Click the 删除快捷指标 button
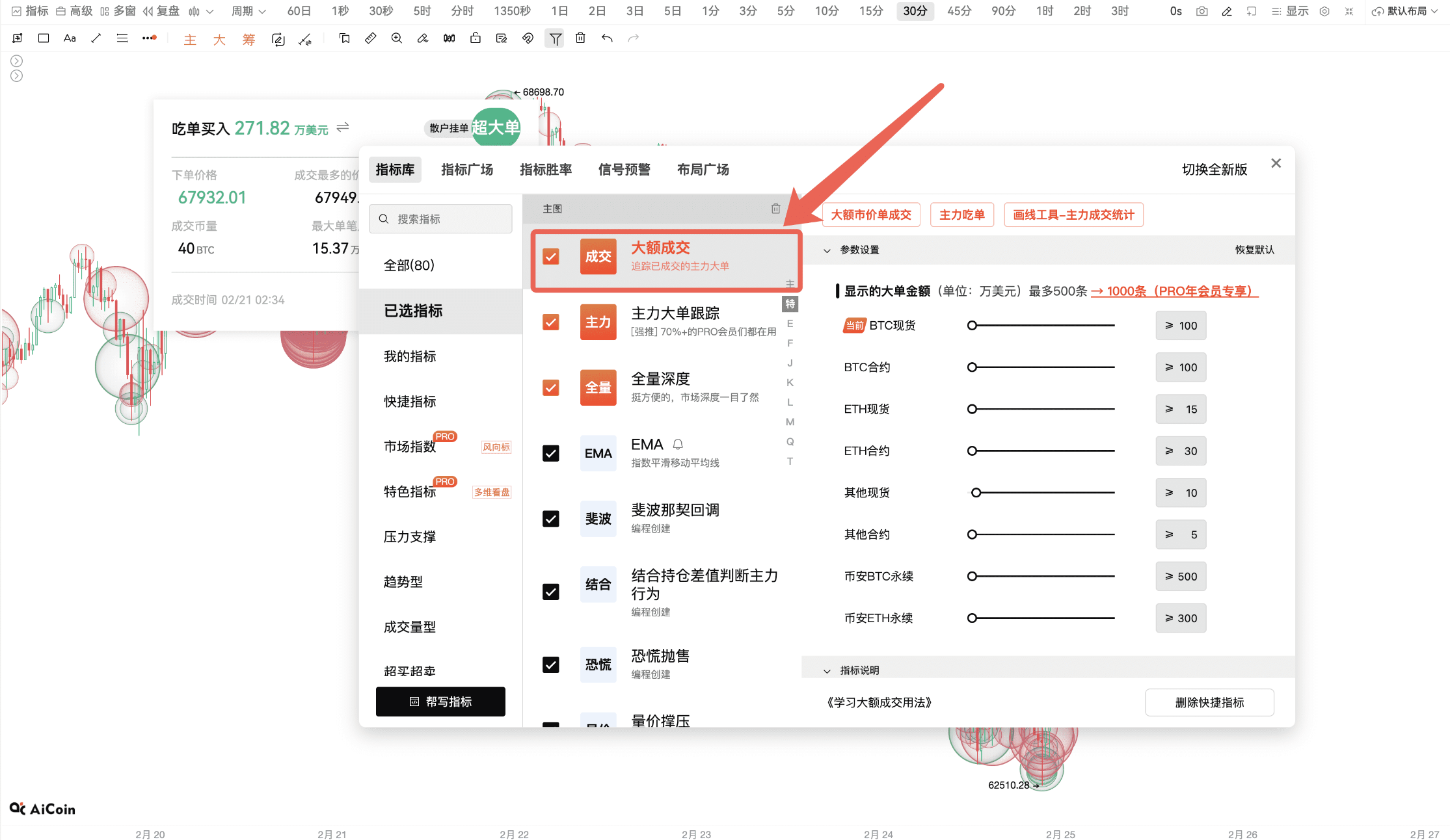This screenshot has width=1450, height=840. [x=1209, y=702]
